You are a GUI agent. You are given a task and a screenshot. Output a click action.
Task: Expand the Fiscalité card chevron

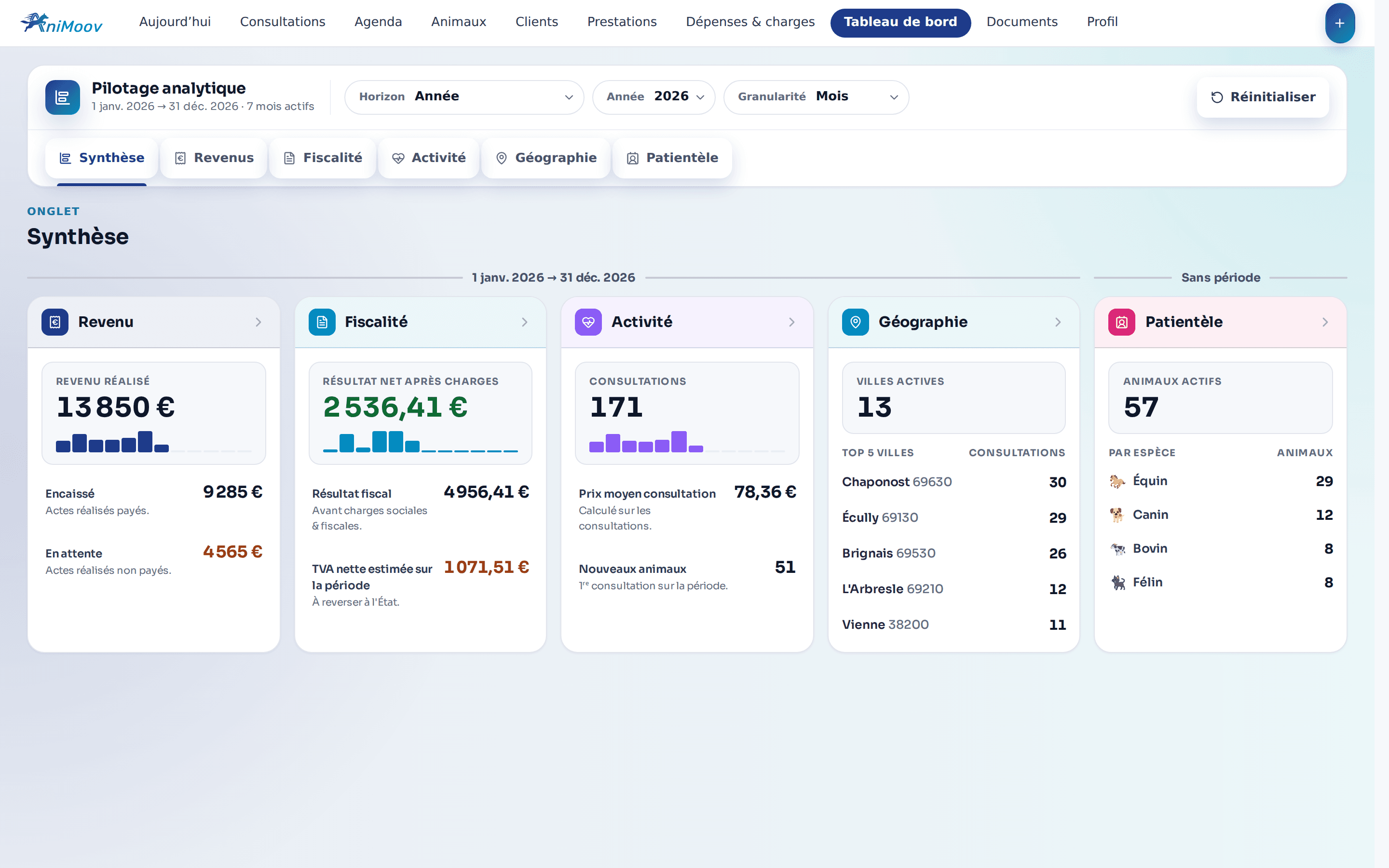pyautogui.click(x=525, y=322)
